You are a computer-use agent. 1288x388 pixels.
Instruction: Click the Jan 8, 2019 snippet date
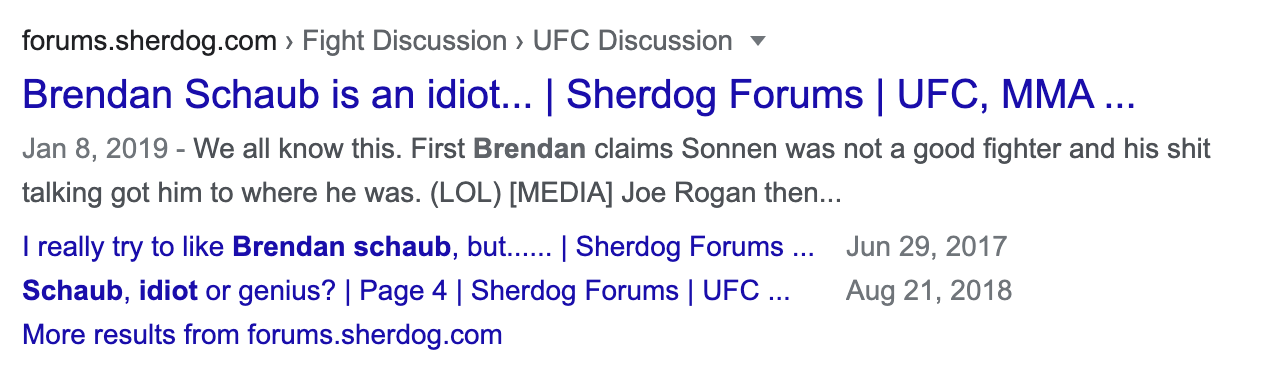[95, 150]
